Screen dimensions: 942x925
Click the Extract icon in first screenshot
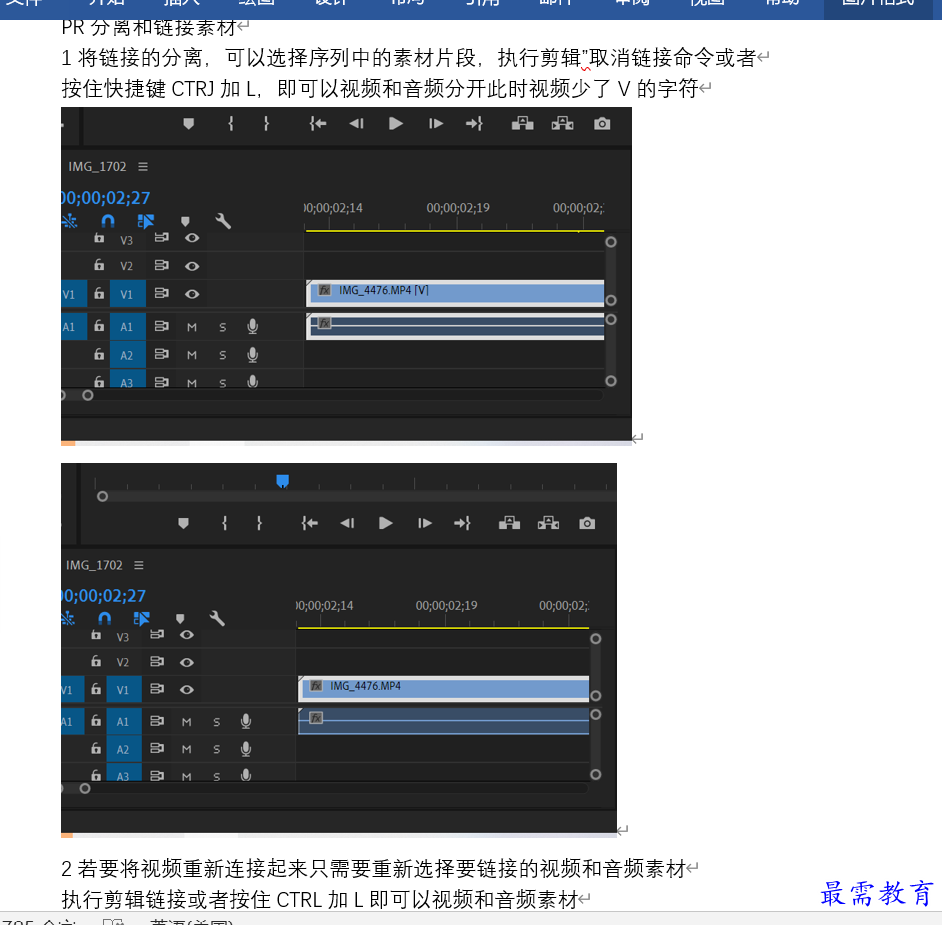562,124
